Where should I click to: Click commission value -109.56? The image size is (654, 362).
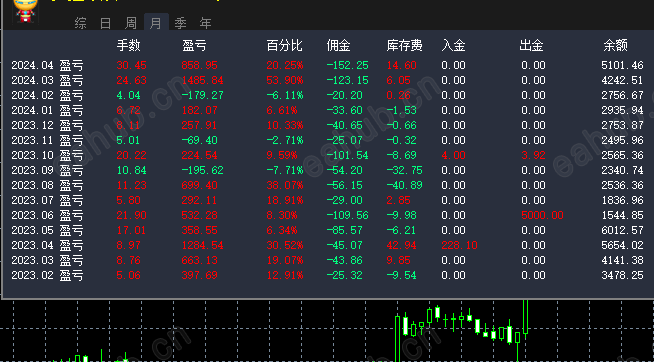pos(347,216)
